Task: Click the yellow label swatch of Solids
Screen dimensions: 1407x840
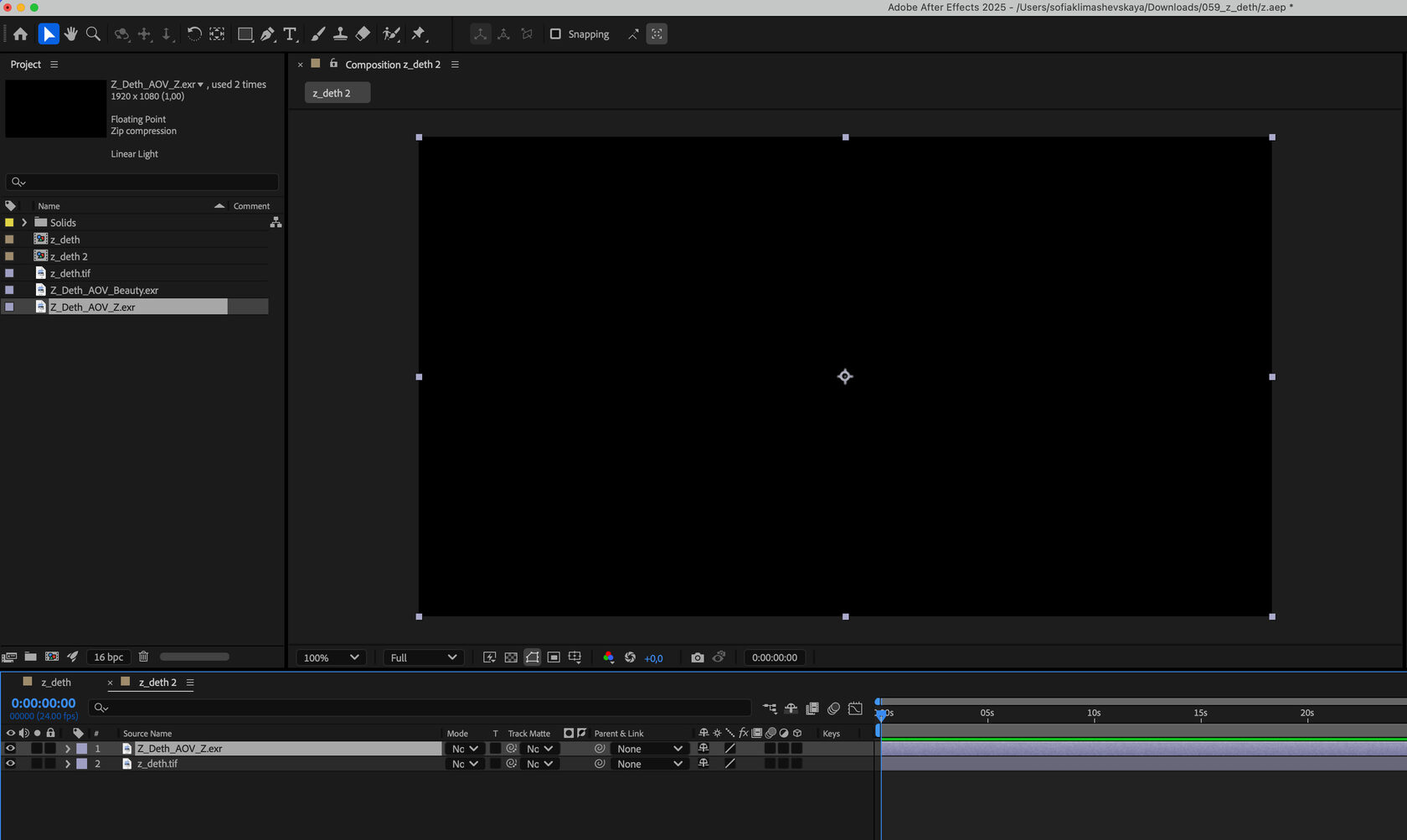Action: tap(9, 223)
